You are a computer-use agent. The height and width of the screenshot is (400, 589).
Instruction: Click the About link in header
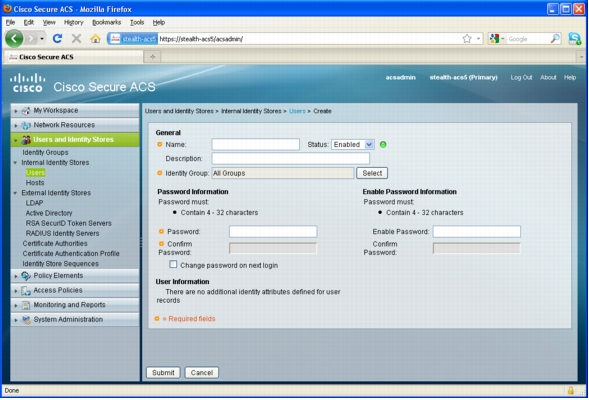coord(548,77)
